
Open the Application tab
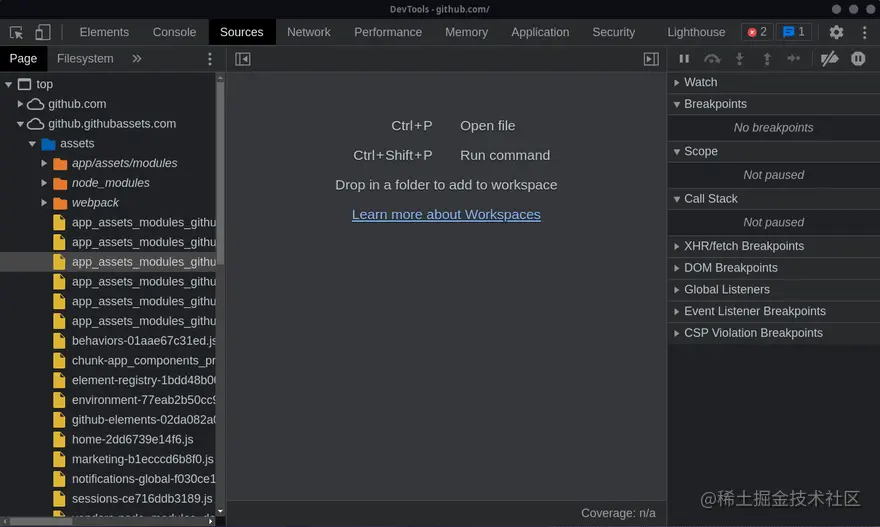click(x=540, y=32)
